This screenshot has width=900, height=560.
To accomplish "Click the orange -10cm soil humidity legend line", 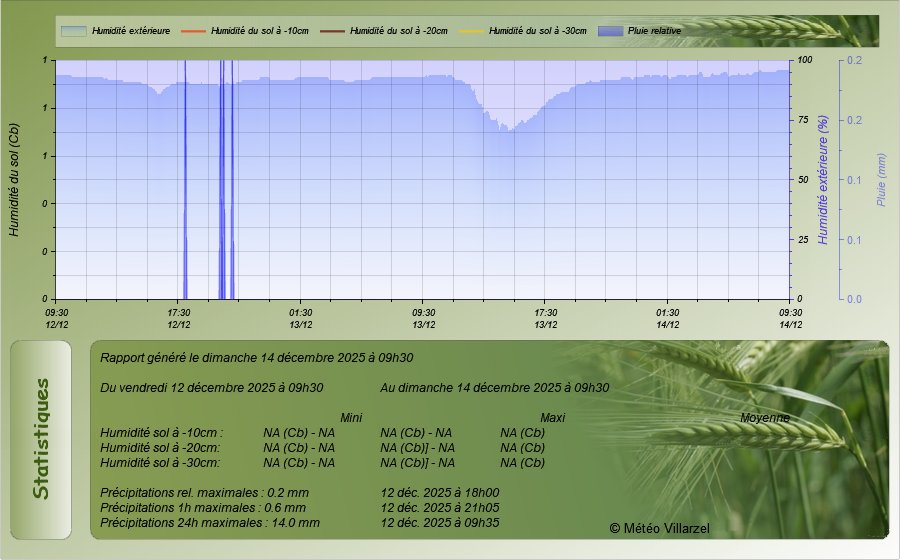I will (192, 31).
